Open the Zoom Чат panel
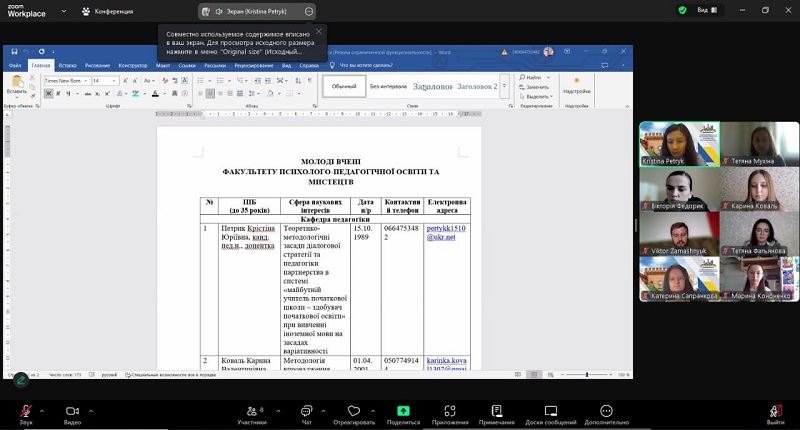 coord(306,415)
